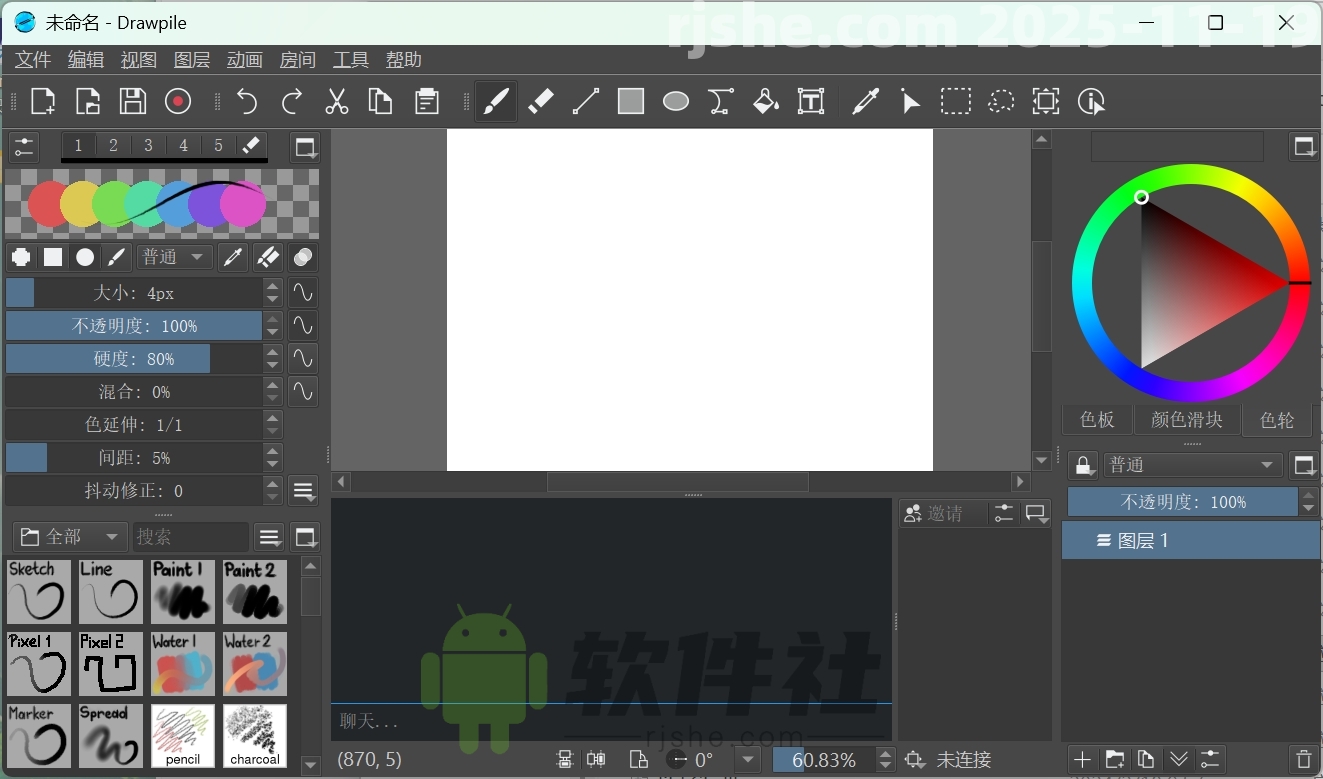Select the Ellipse drawing tool
This screenshot has height=779, width=1323.
(675, 101)
